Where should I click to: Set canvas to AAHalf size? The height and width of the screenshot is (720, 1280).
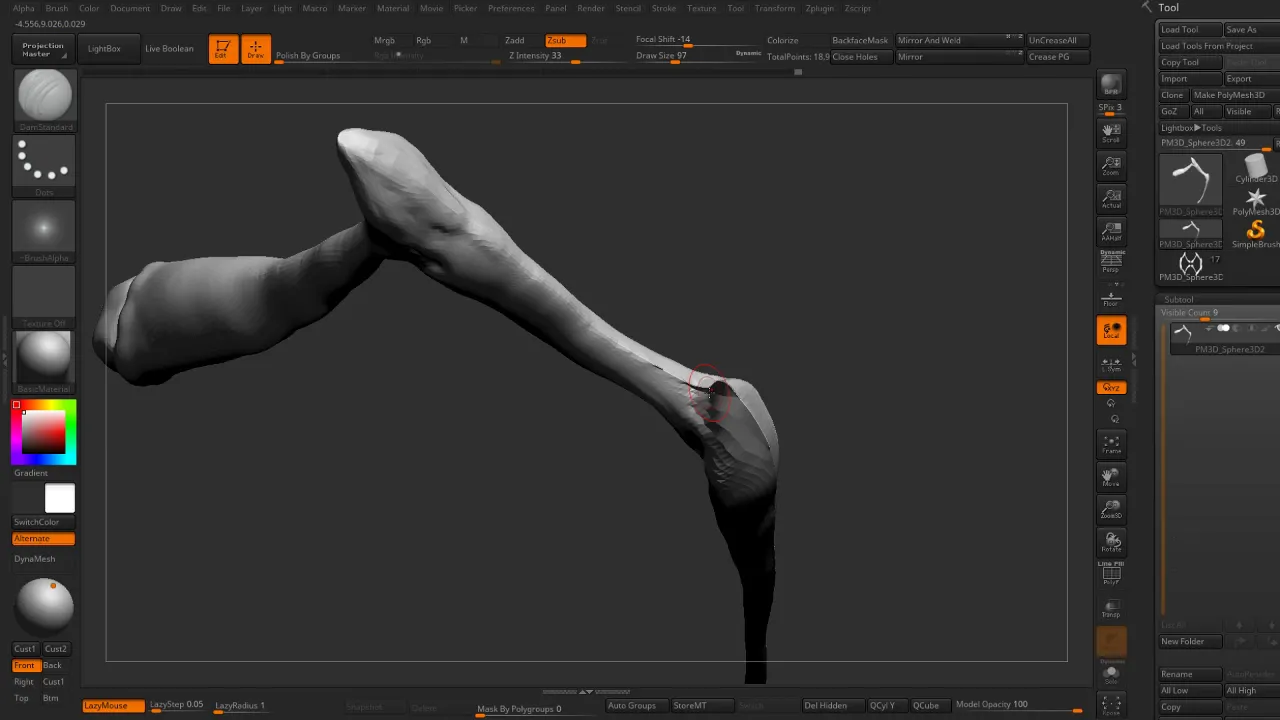pos(1111,231)
